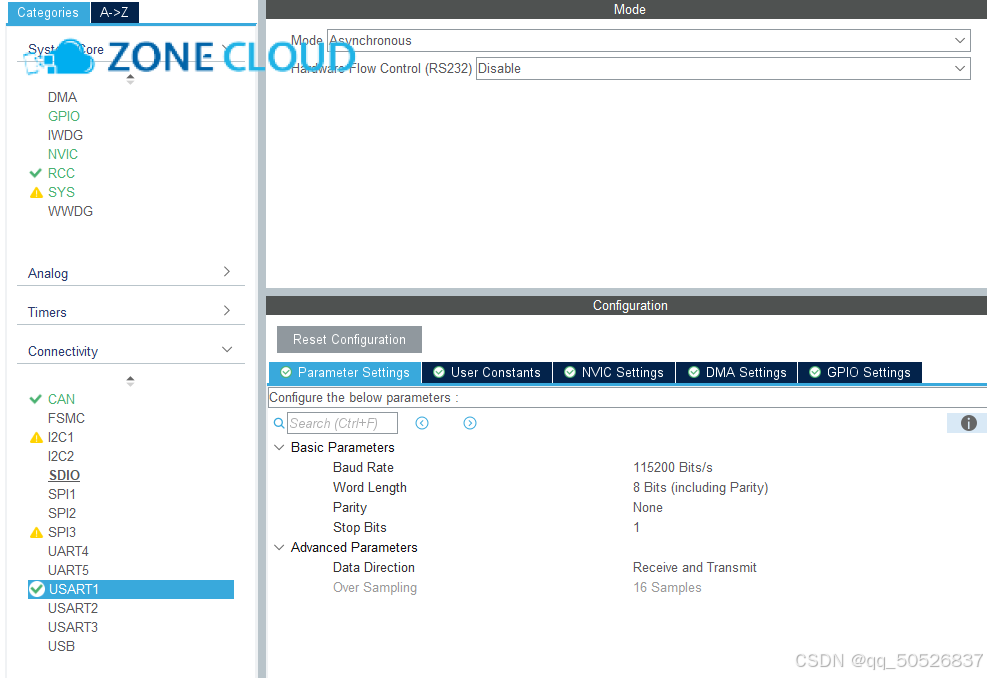The image size is (987, 678).
Task: Click the search magnifier icon
Action: (x=279, y=423)
